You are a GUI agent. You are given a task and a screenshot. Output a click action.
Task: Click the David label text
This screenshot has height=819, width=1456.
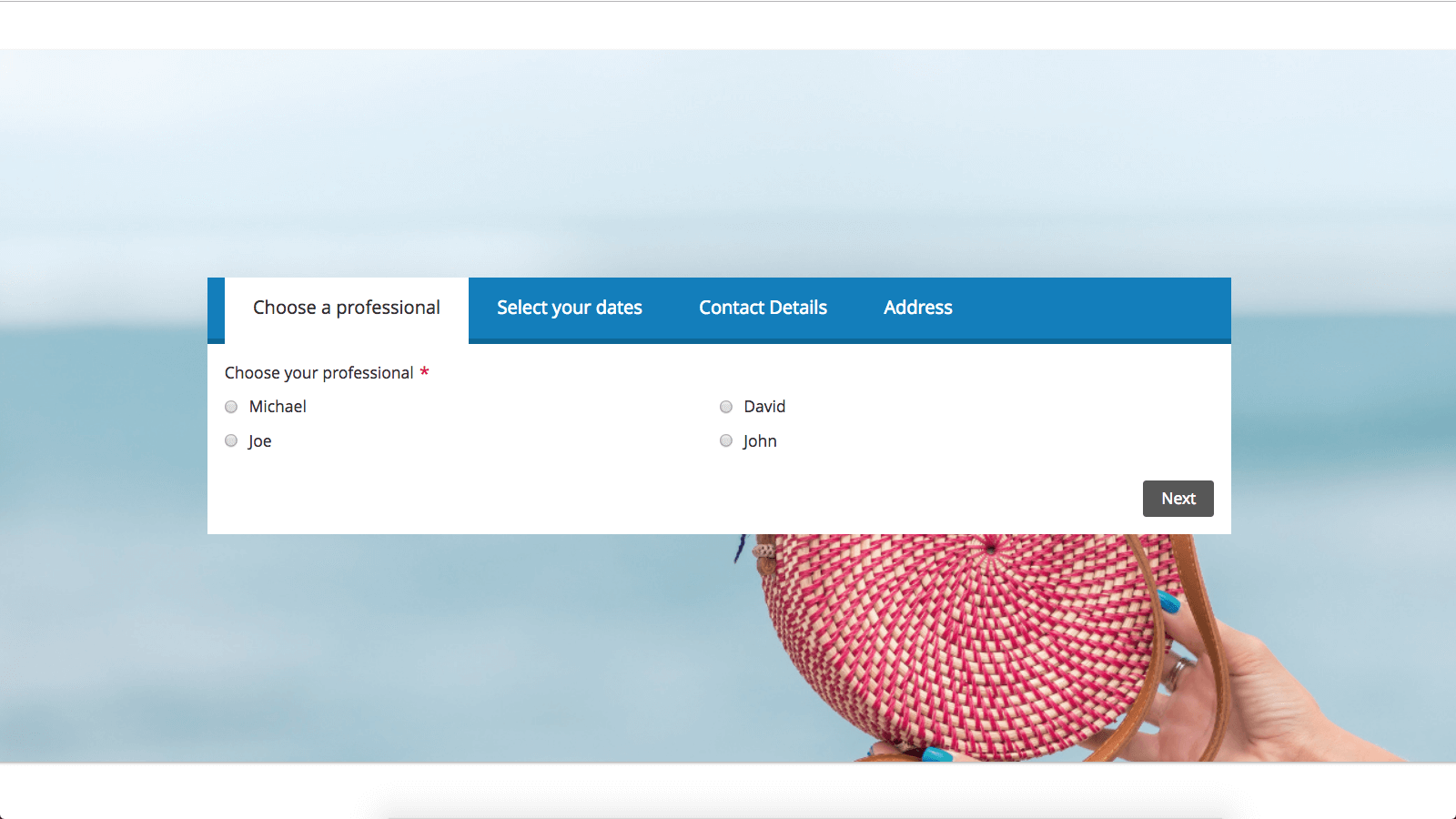[763, 406]
